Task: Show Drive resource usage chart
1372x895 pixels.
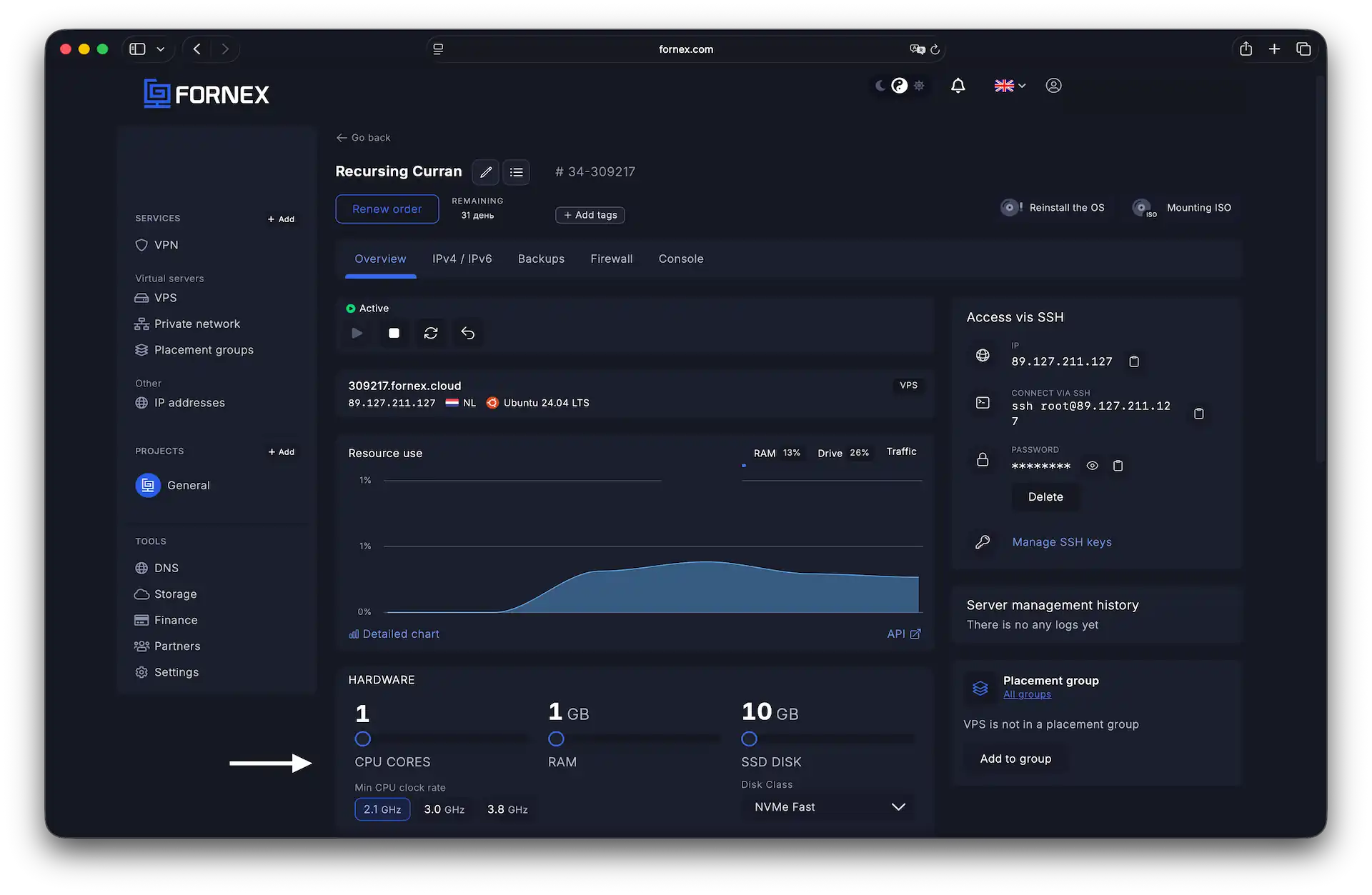Action: 843,454
